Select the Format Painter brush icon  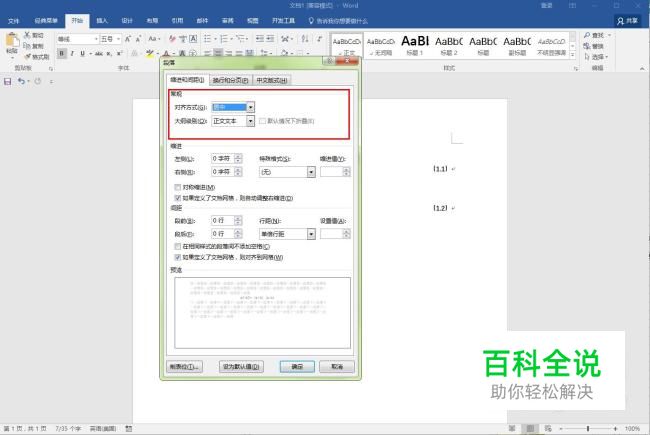28,56
